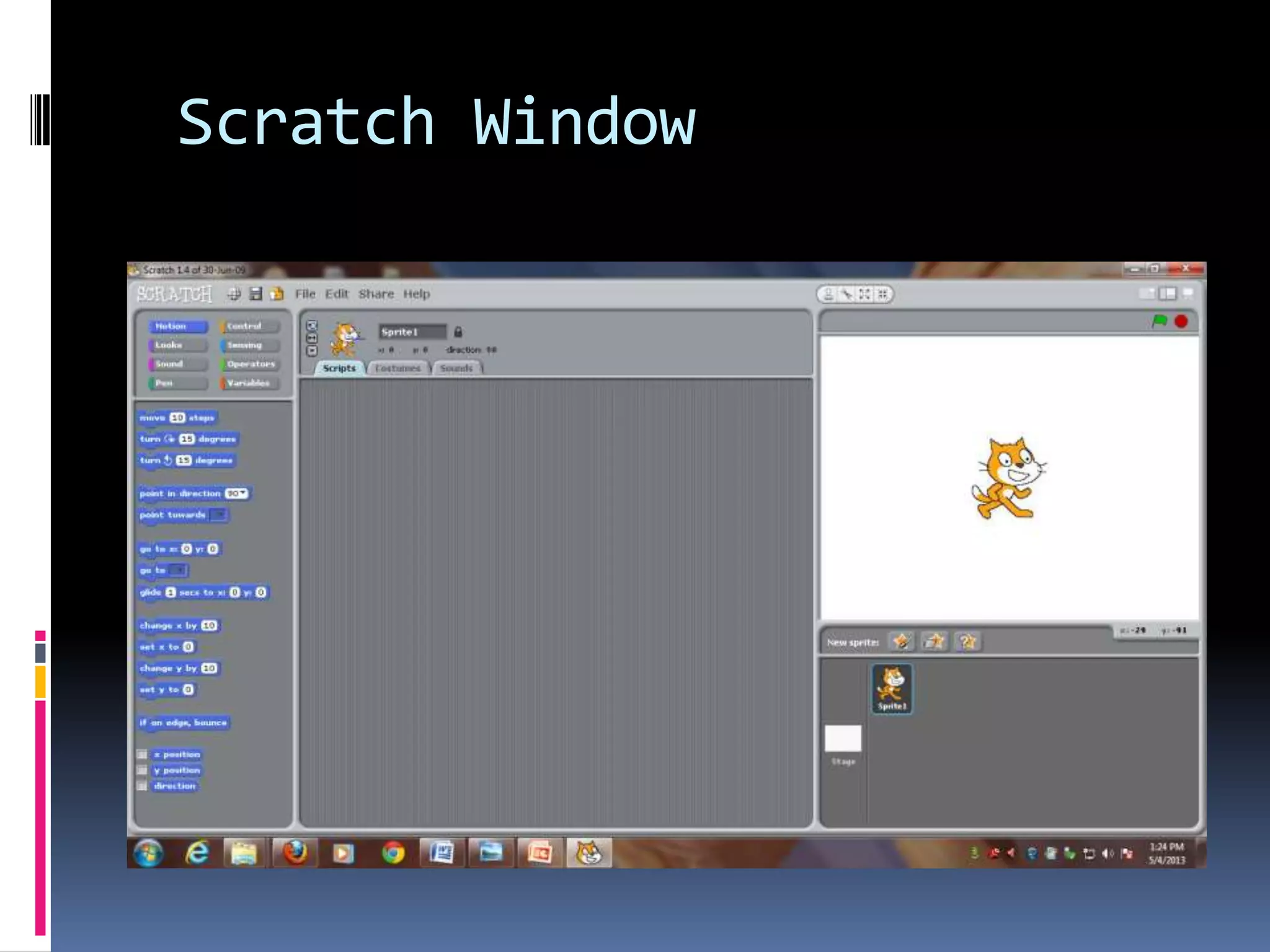Switch to the Costumes tab
The height and width of the screenshot is (952, 1270).
coord(397,368)
